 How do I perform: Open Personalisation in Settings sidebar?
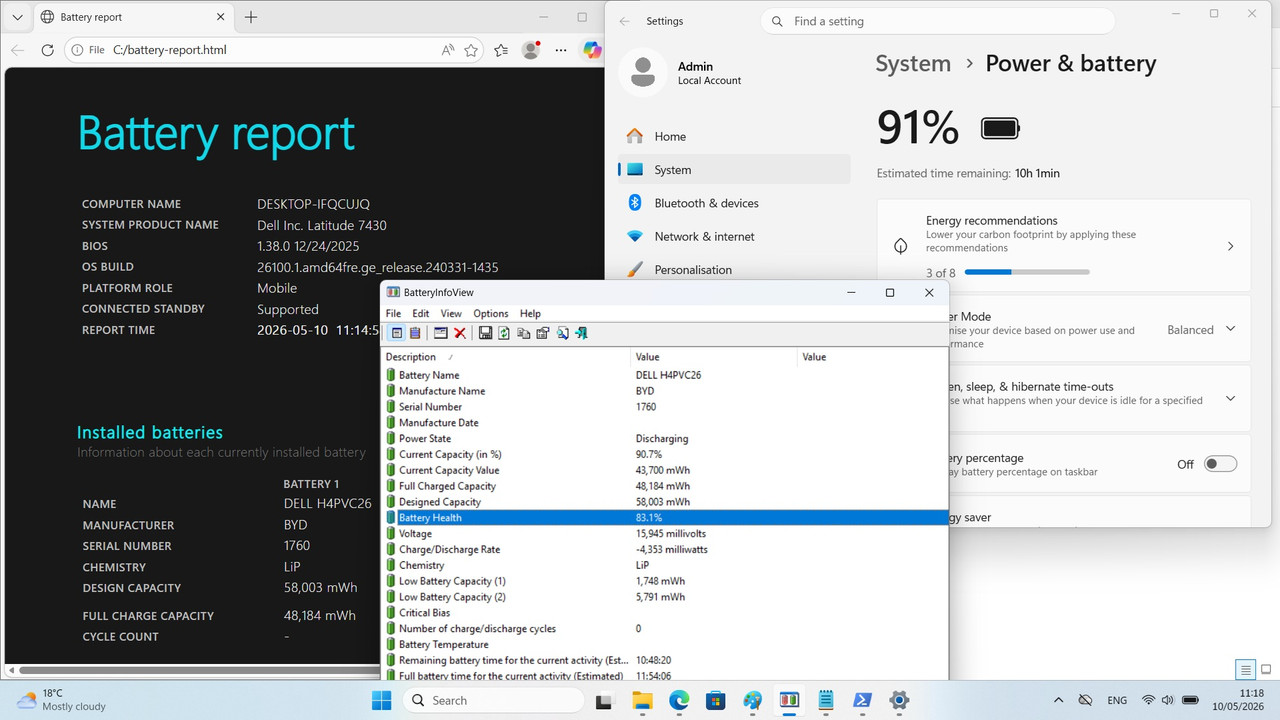(734, 269)
